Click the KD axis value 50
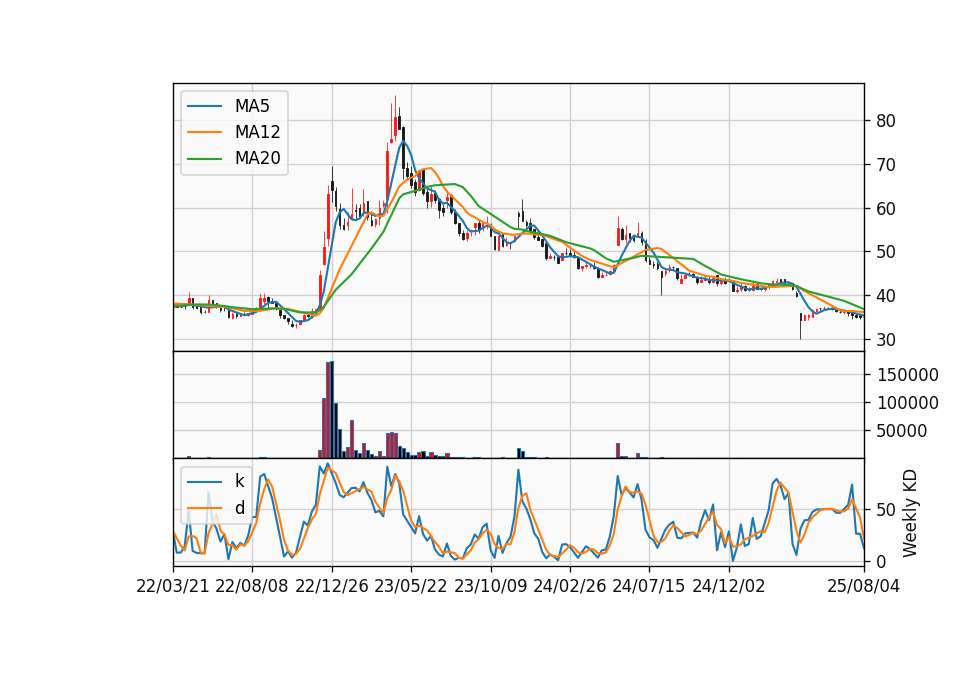Viewport: 960px width, 690px height. click(x=886, y=510)
